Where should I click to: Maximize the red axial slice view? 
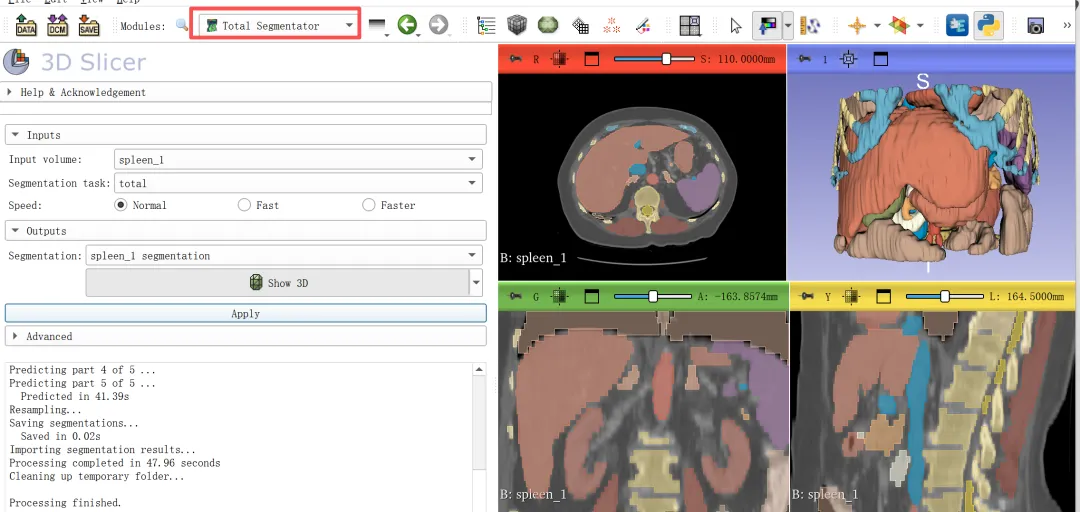(591, 59)
